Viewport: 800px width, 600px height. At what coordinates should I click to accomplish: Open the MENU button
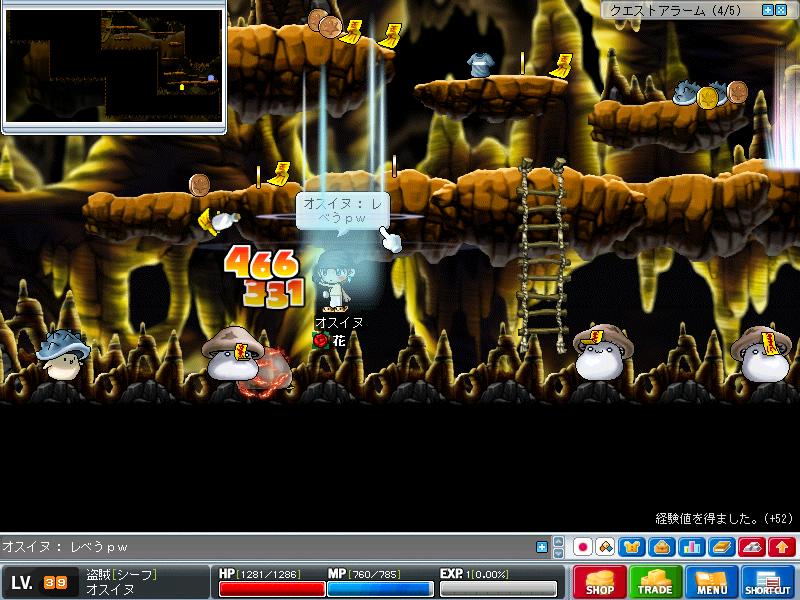pyautogui.click(x=712, y=582)
